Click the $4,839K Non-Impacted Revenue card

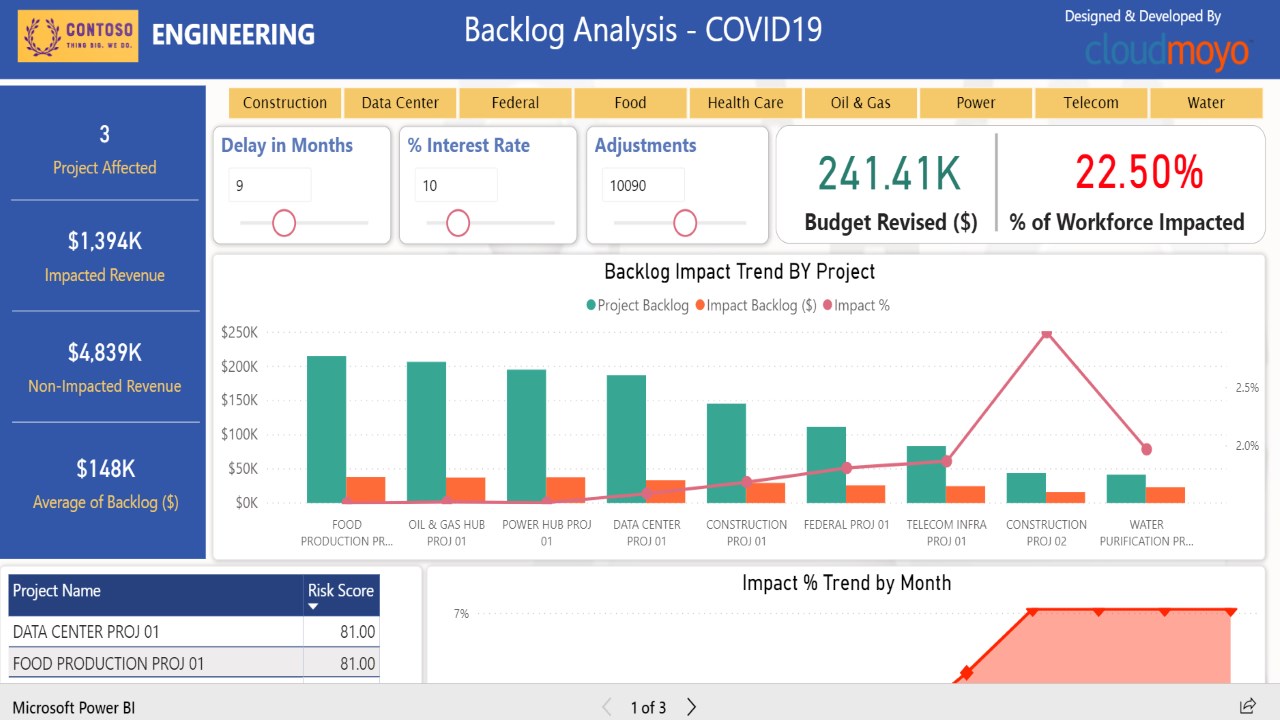click(105, 367)
